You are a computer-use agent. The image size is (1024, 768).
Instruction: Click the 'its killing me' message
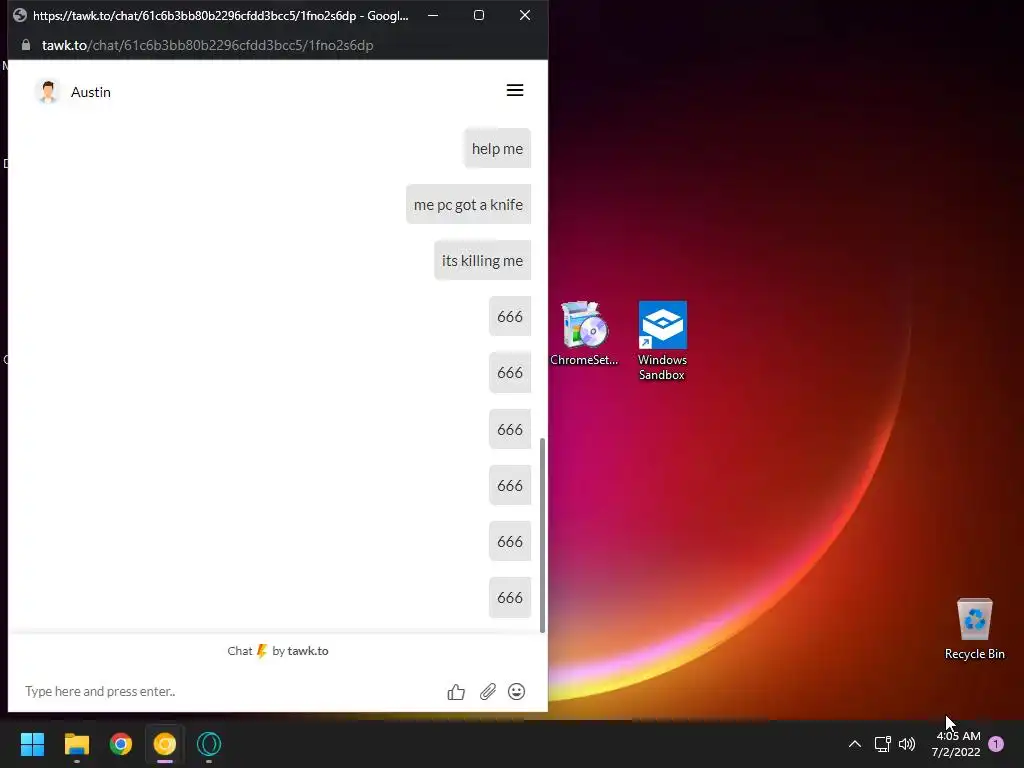pyautogui.click(x=482, y=261)
